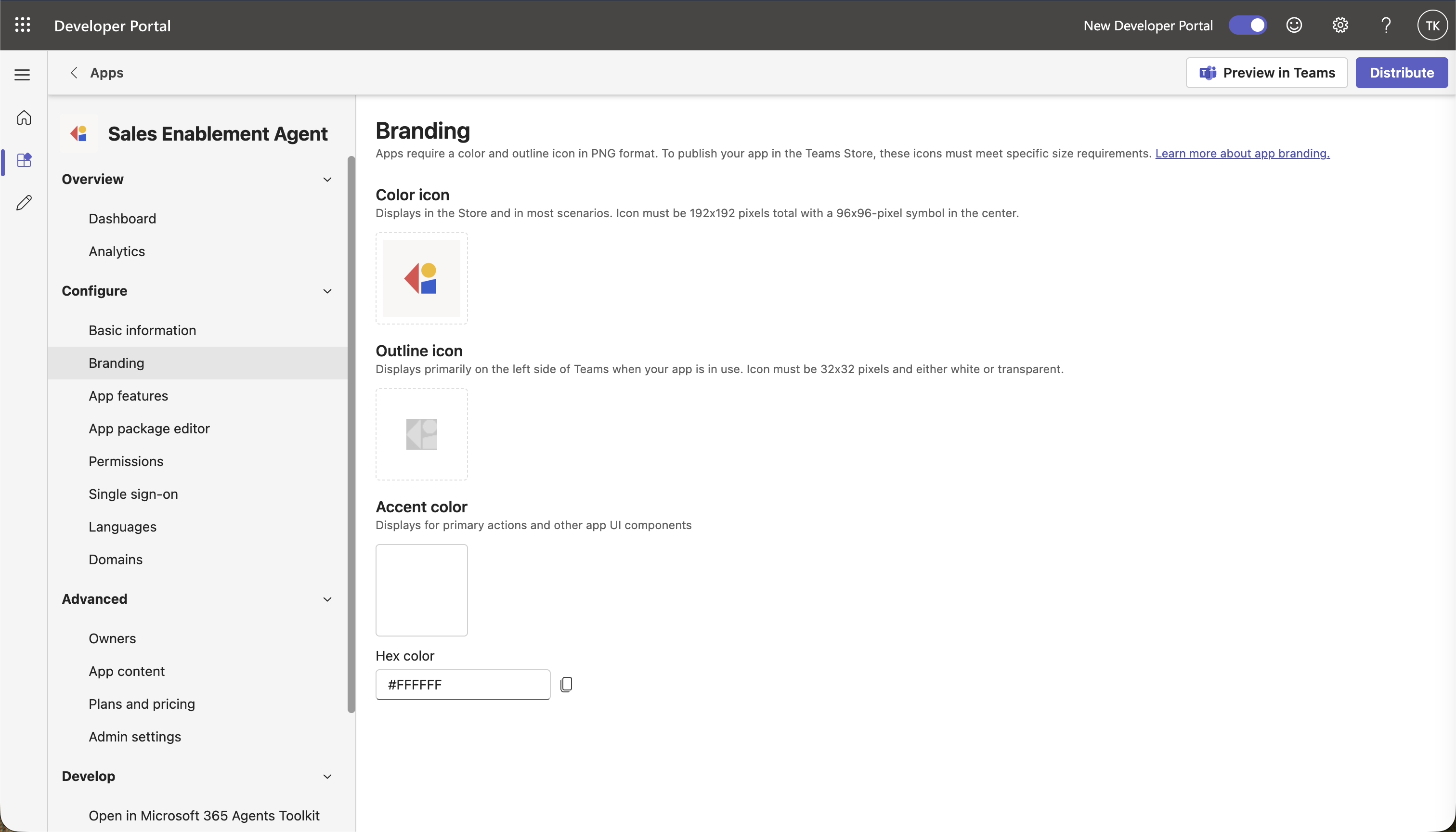Follow Learn more about app branding link

click(1242, 153)
